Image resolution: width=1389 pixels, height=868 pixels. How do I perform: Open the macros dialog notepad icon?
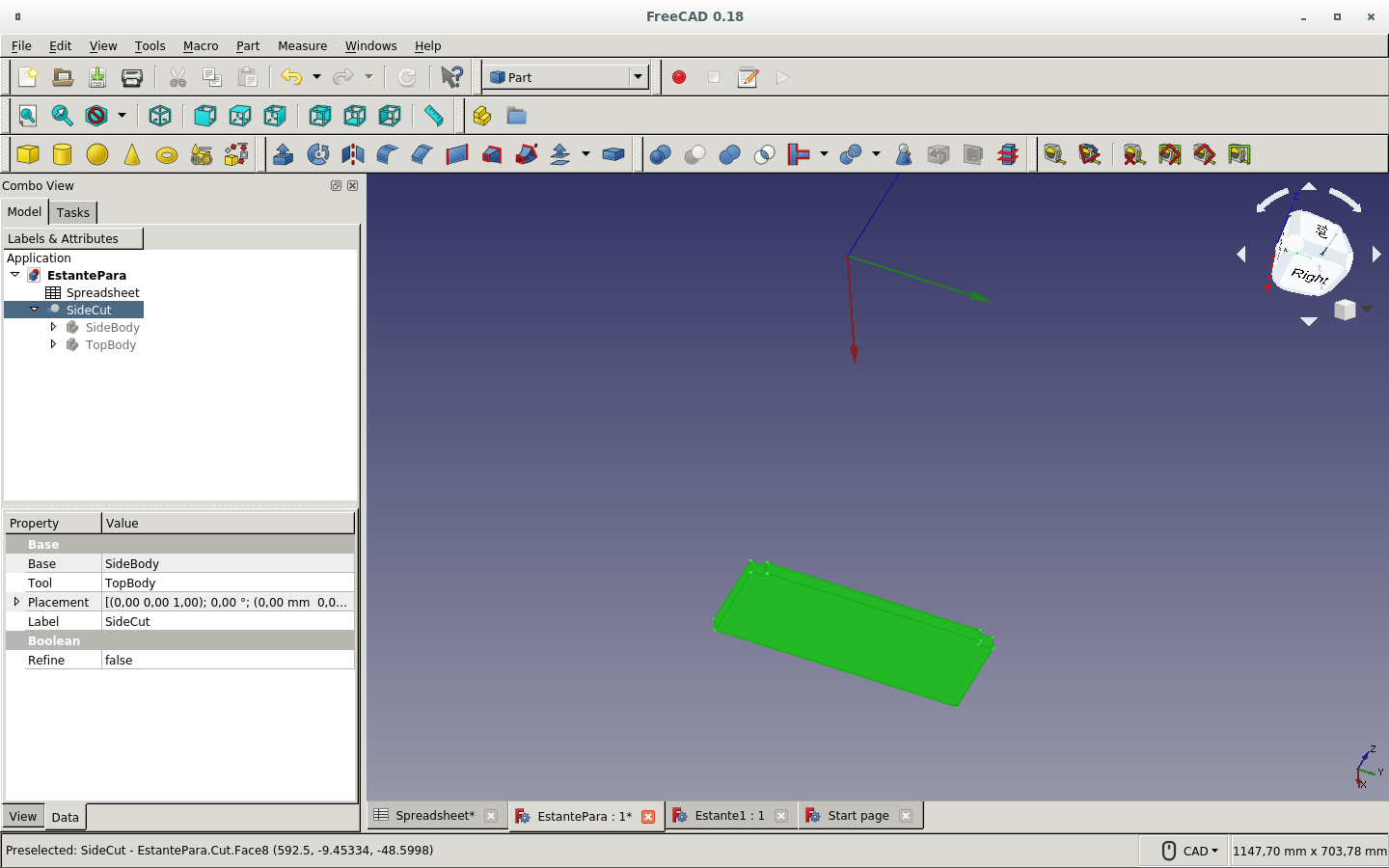749,77
